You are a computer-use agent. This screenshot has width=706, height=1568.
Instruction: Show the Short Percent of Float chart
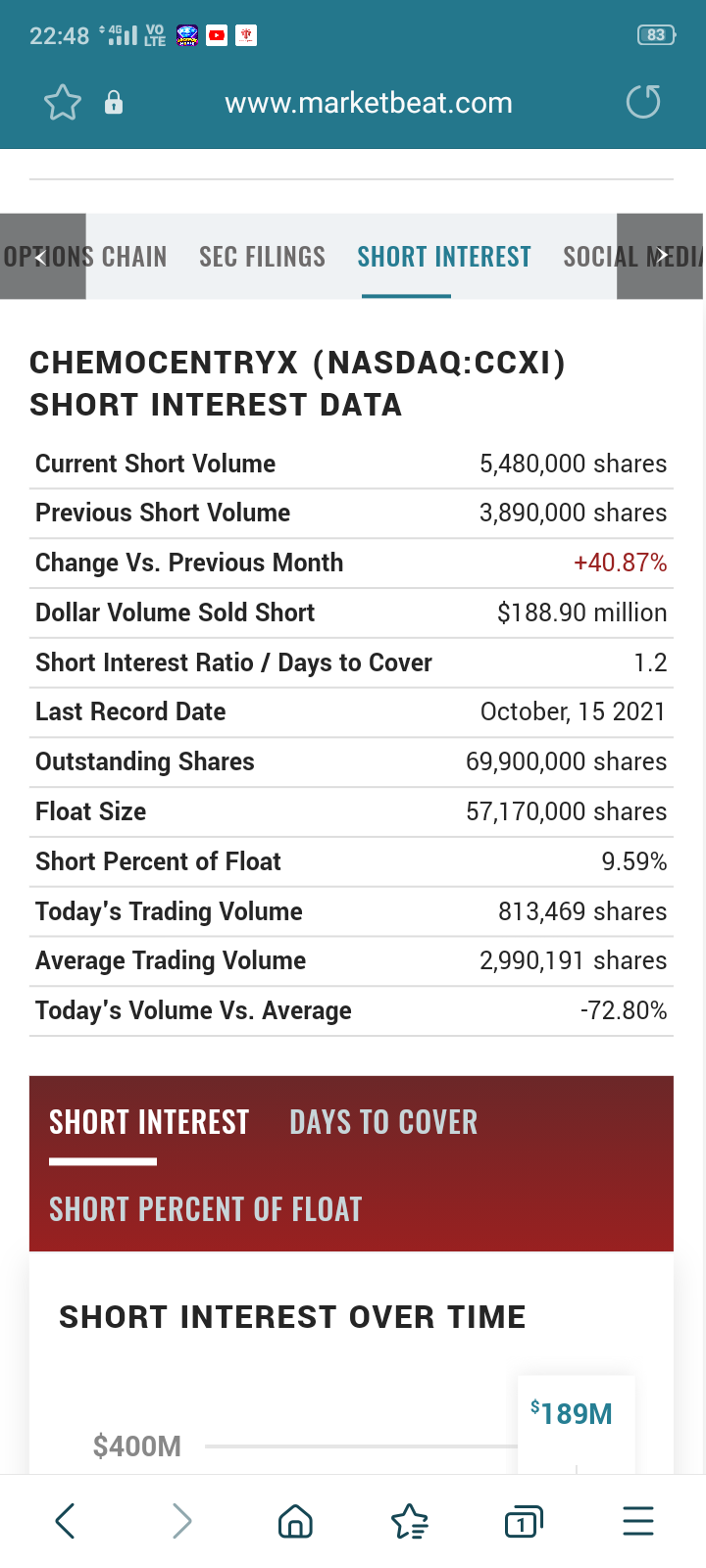point(206,1209)
